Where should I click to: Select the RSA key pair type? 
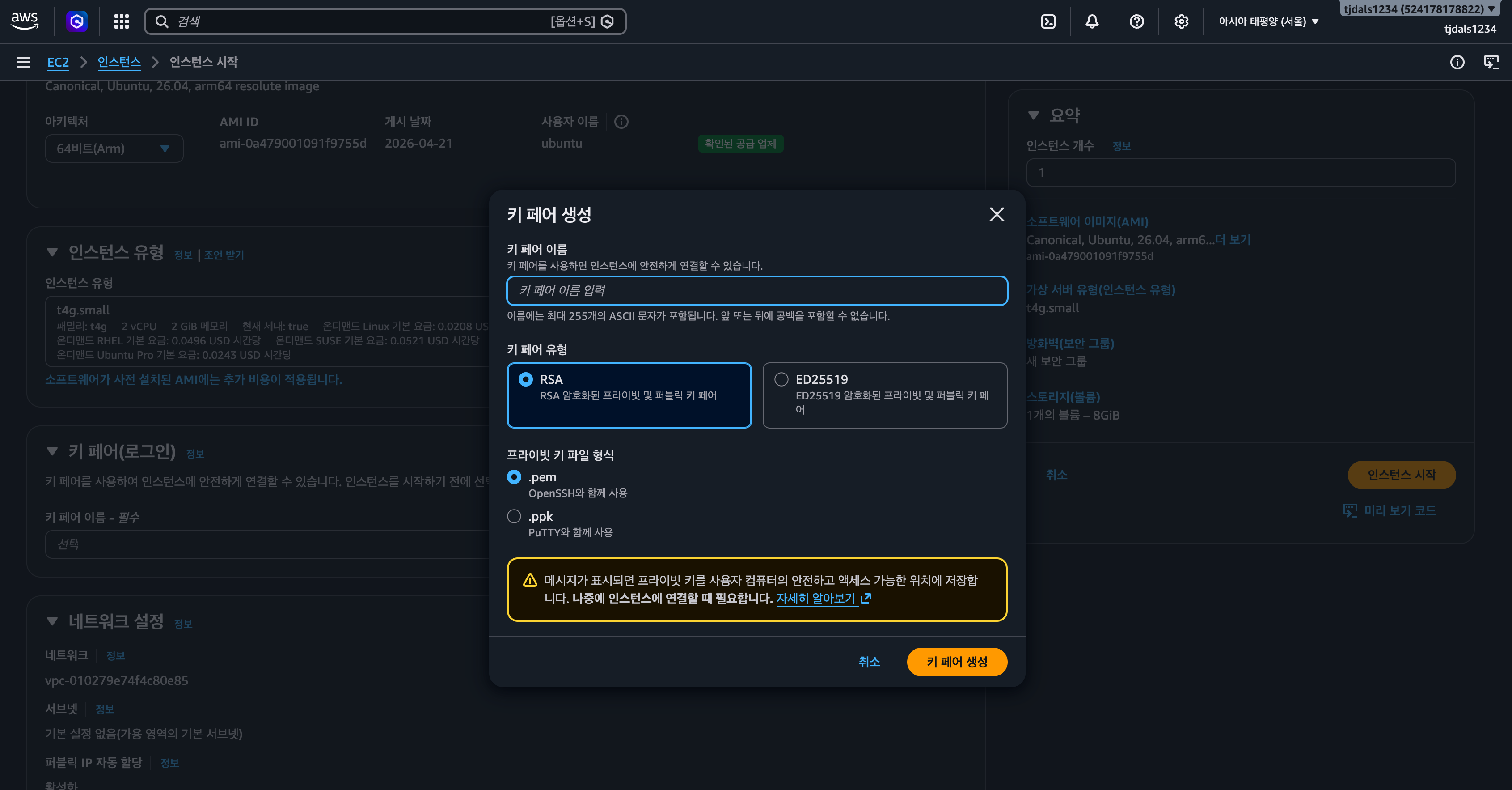[629, 395]
